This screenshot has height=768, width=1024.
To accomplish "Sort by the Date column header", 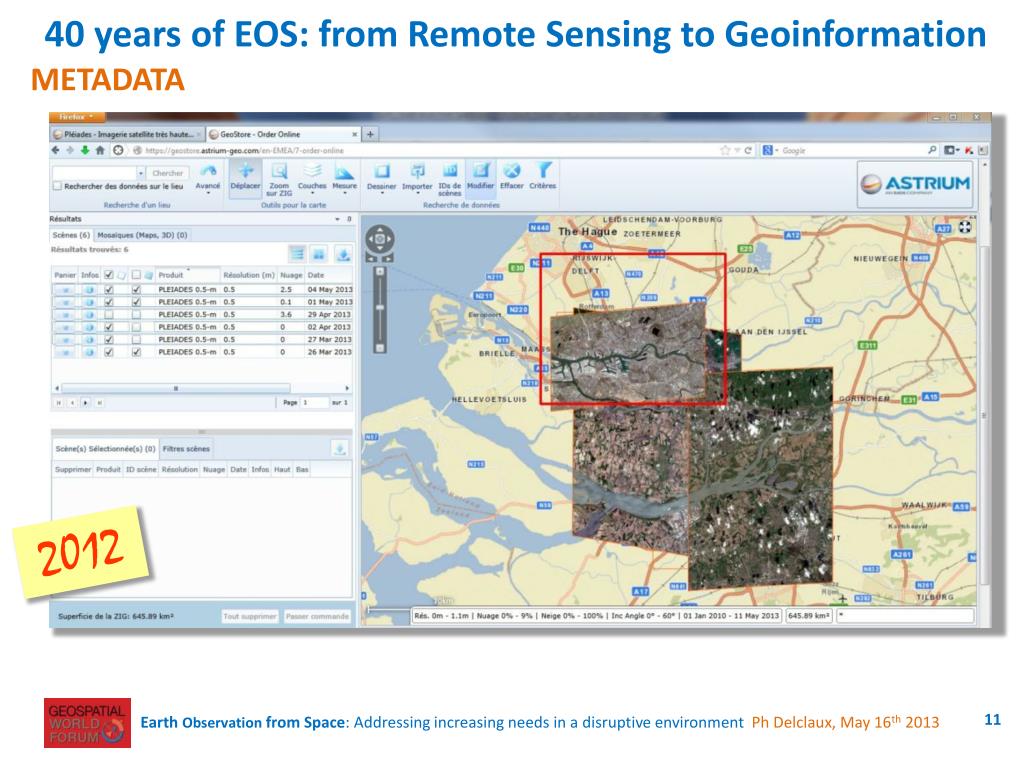I will point(328,275).
